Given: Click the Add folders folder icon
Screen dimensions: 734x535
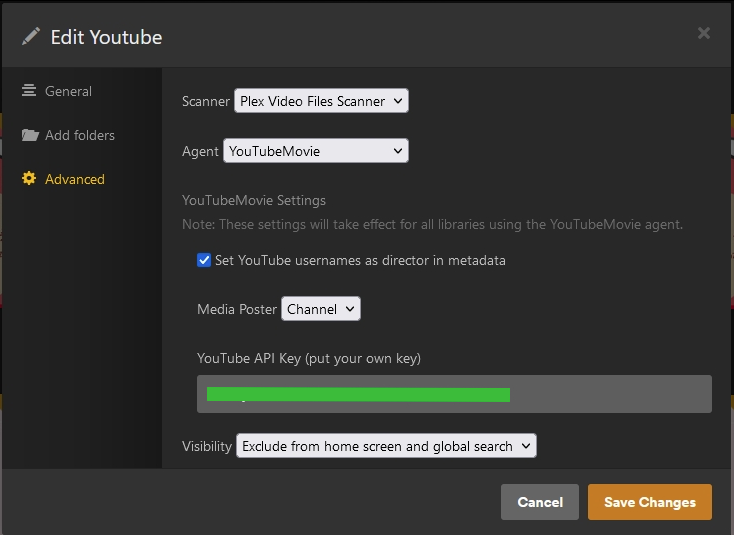Looking at the screenshot, I should (x=30, y=135).
